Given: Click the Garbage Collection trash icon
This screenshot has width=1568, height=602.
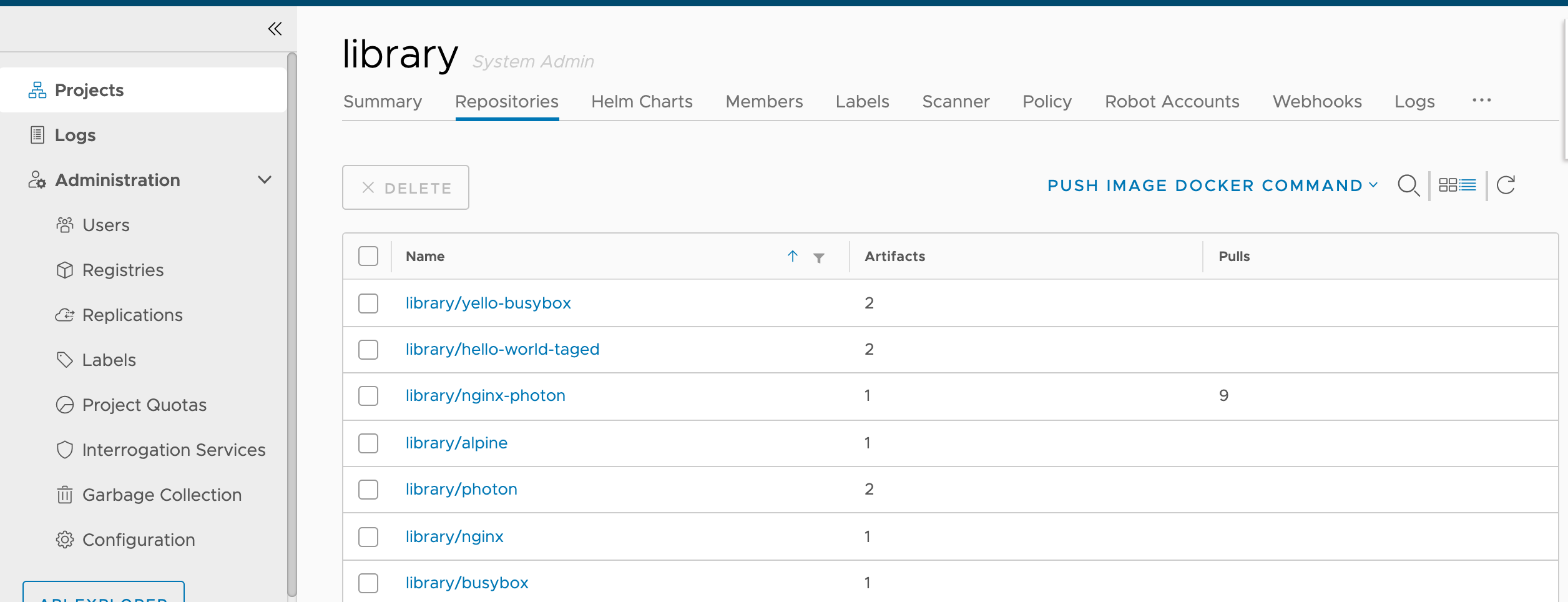Looking at the screenshot, I should (65, 495).
